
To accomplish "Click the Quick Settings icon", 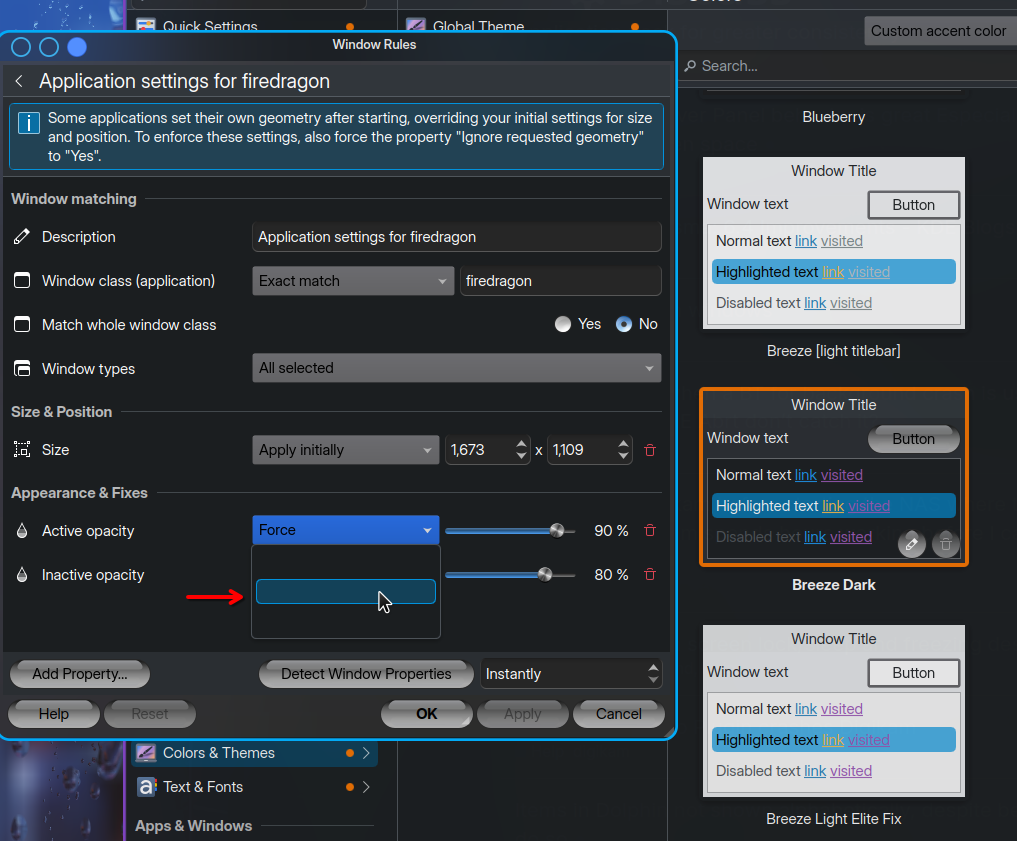I will tap(146, 24).
